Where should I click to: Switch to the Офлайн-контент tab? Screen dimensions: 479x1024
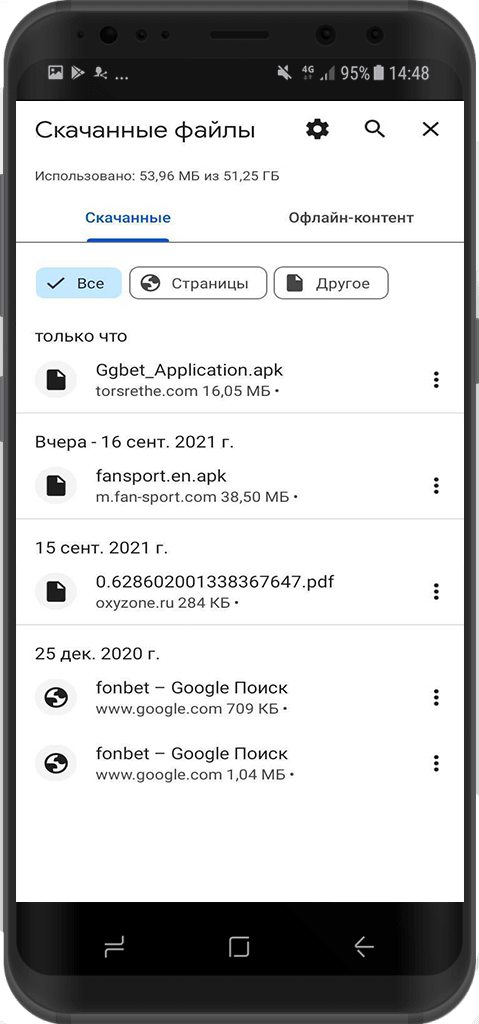[x=351, y=217]
